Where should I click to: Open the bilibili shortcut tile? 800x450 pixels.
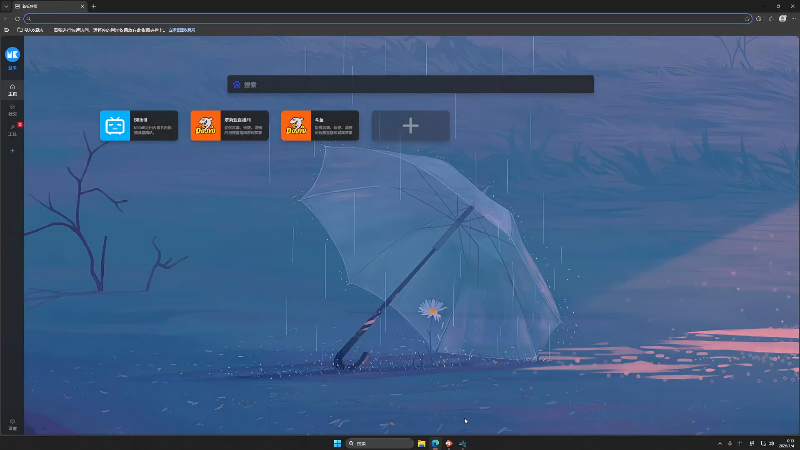click(x=139, y=126)
